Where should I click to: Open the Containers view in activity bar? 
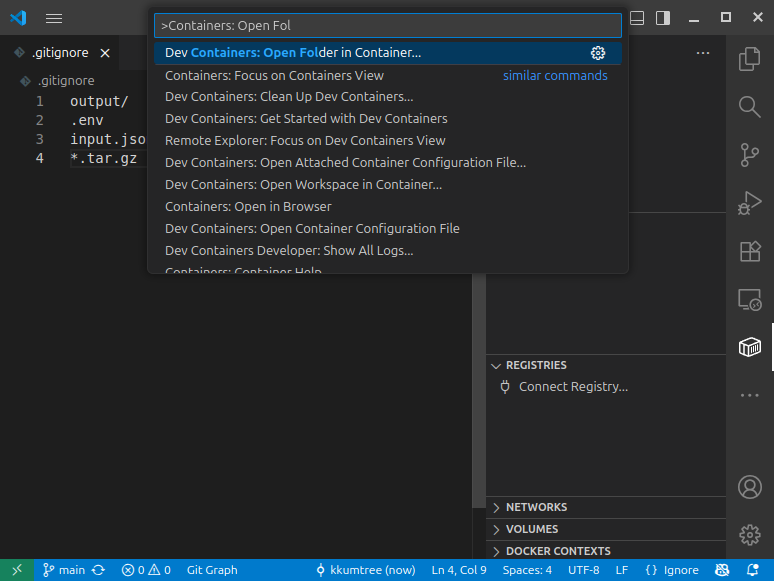tap(749, 347)
